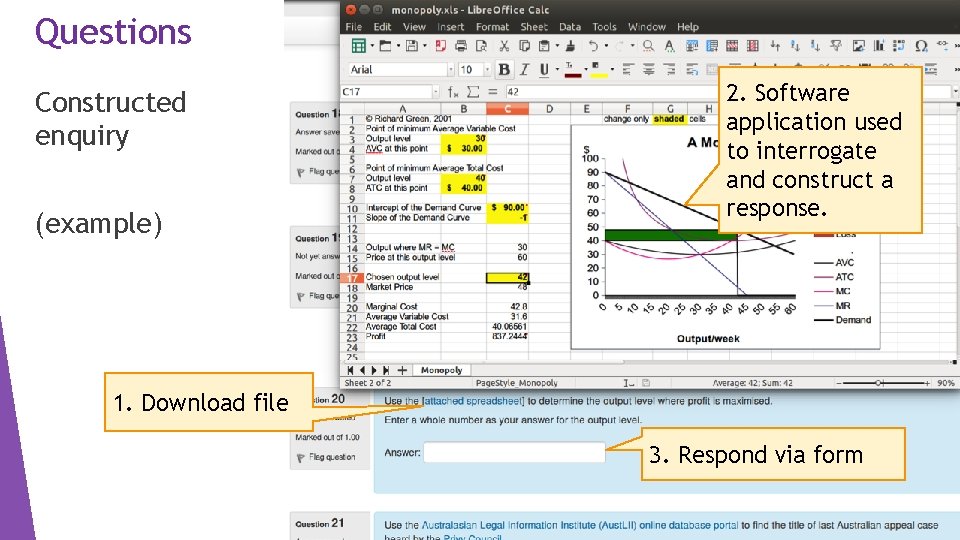Open the Tools menu

click(x=604, y=27)
